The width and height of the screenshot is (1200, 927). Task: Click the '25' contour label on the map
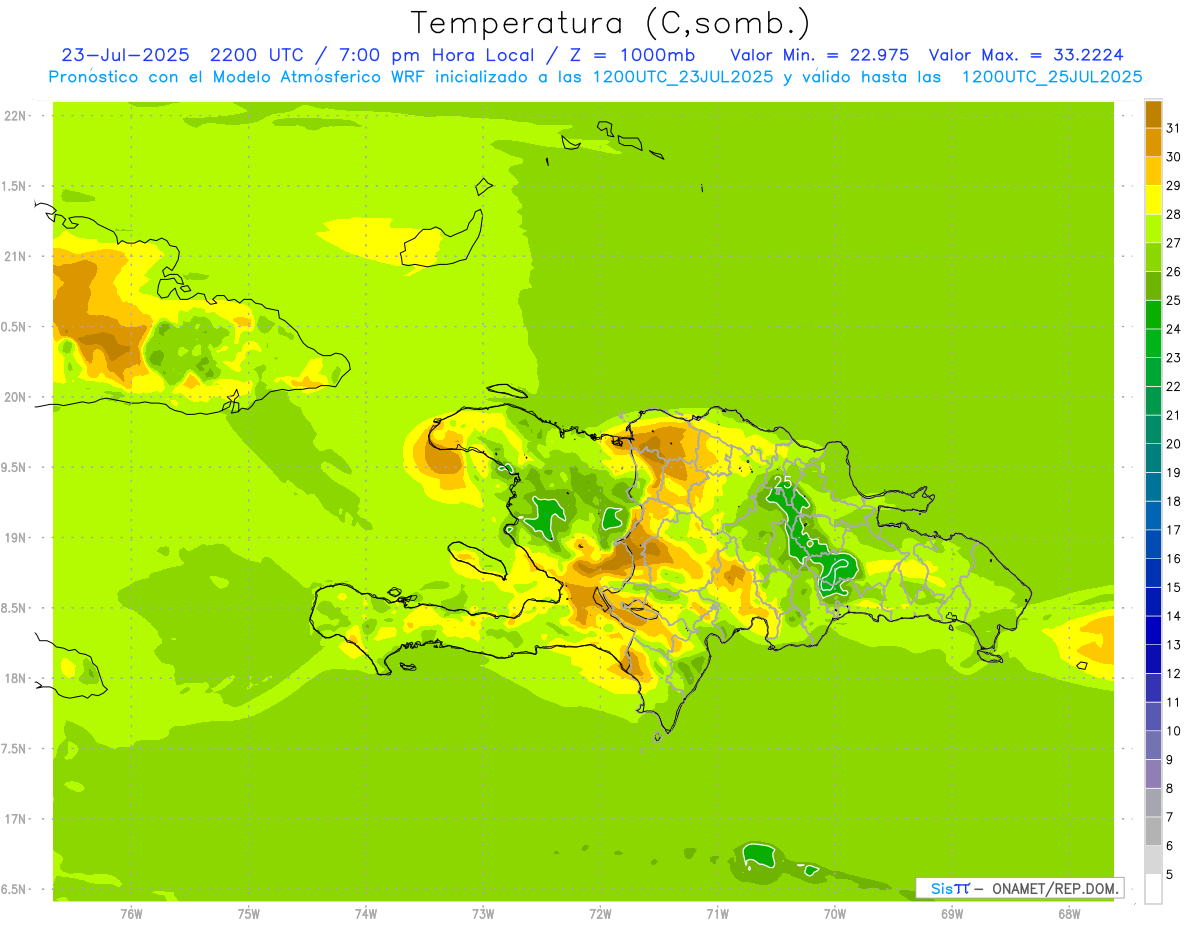pyautogui.click(x=783, y=482)
